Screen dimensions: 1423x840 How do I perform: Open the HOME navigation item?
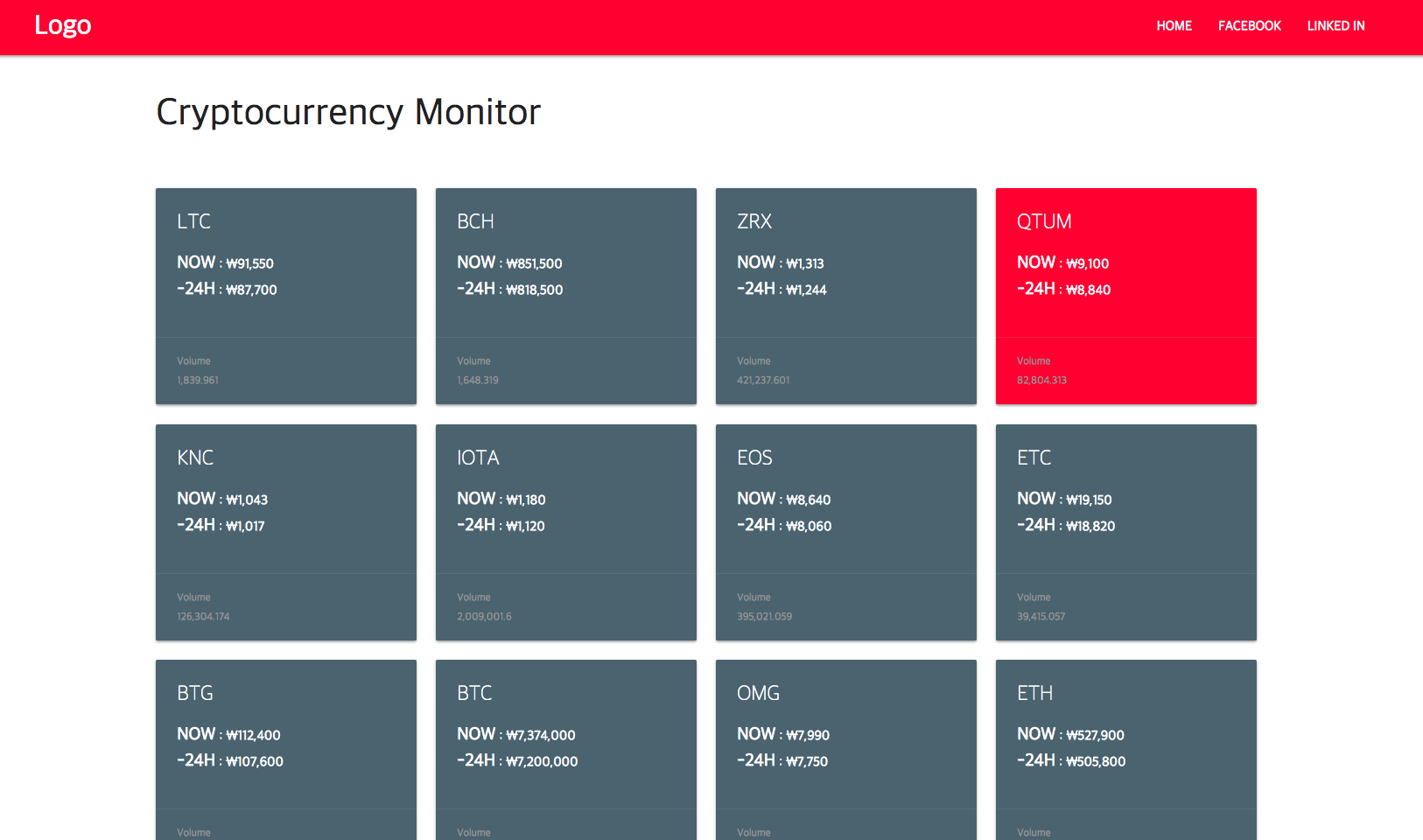pos(1174,26)
